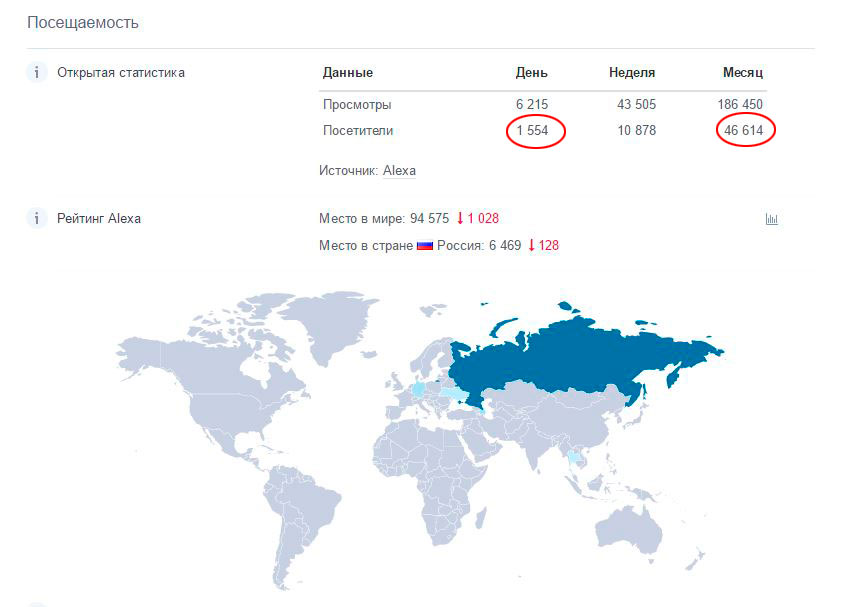This screenshot has height=607, width=845.
Task: Click the Посещаемость section heading
Action: pyautogui.click(x=83, y=23)
